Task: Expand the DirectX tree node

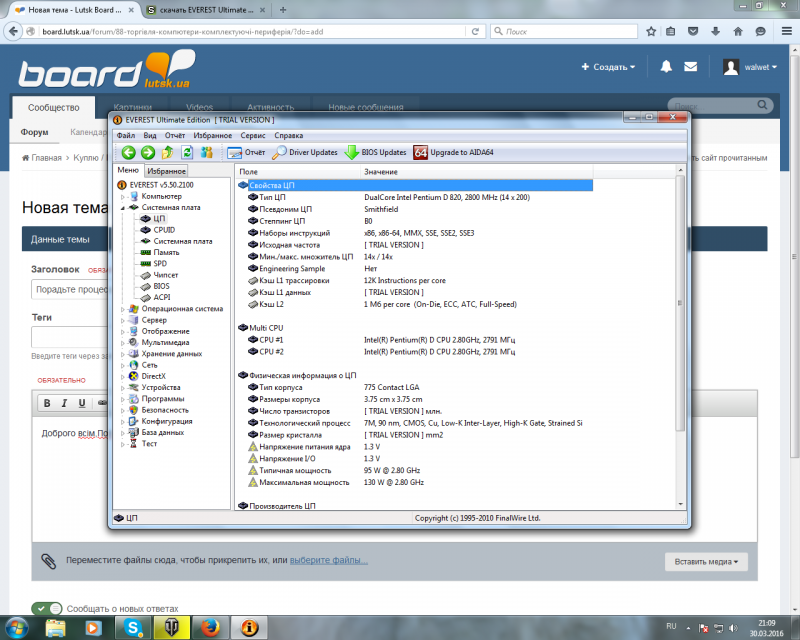Action: [123, 376]
